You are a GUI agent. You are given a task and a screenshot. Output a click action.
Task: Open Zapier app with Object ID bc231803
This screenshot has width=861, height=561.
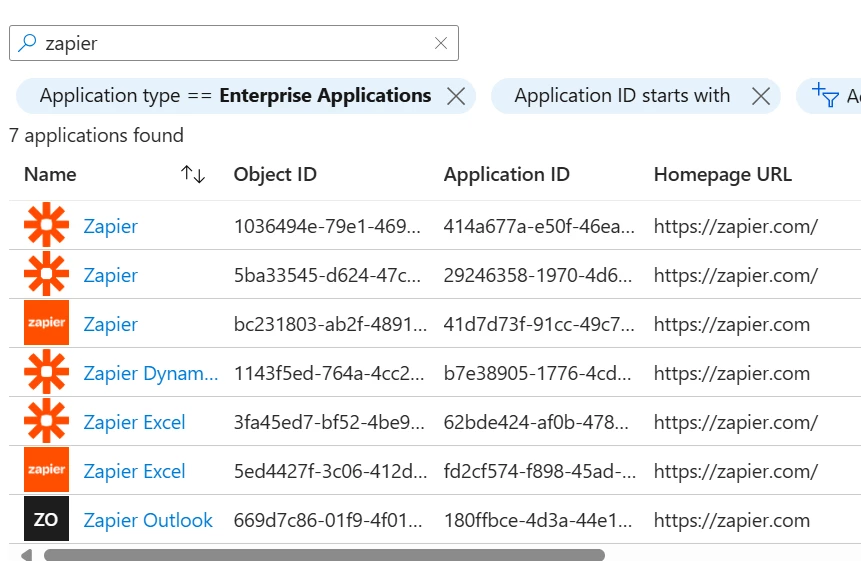[110, 324]
